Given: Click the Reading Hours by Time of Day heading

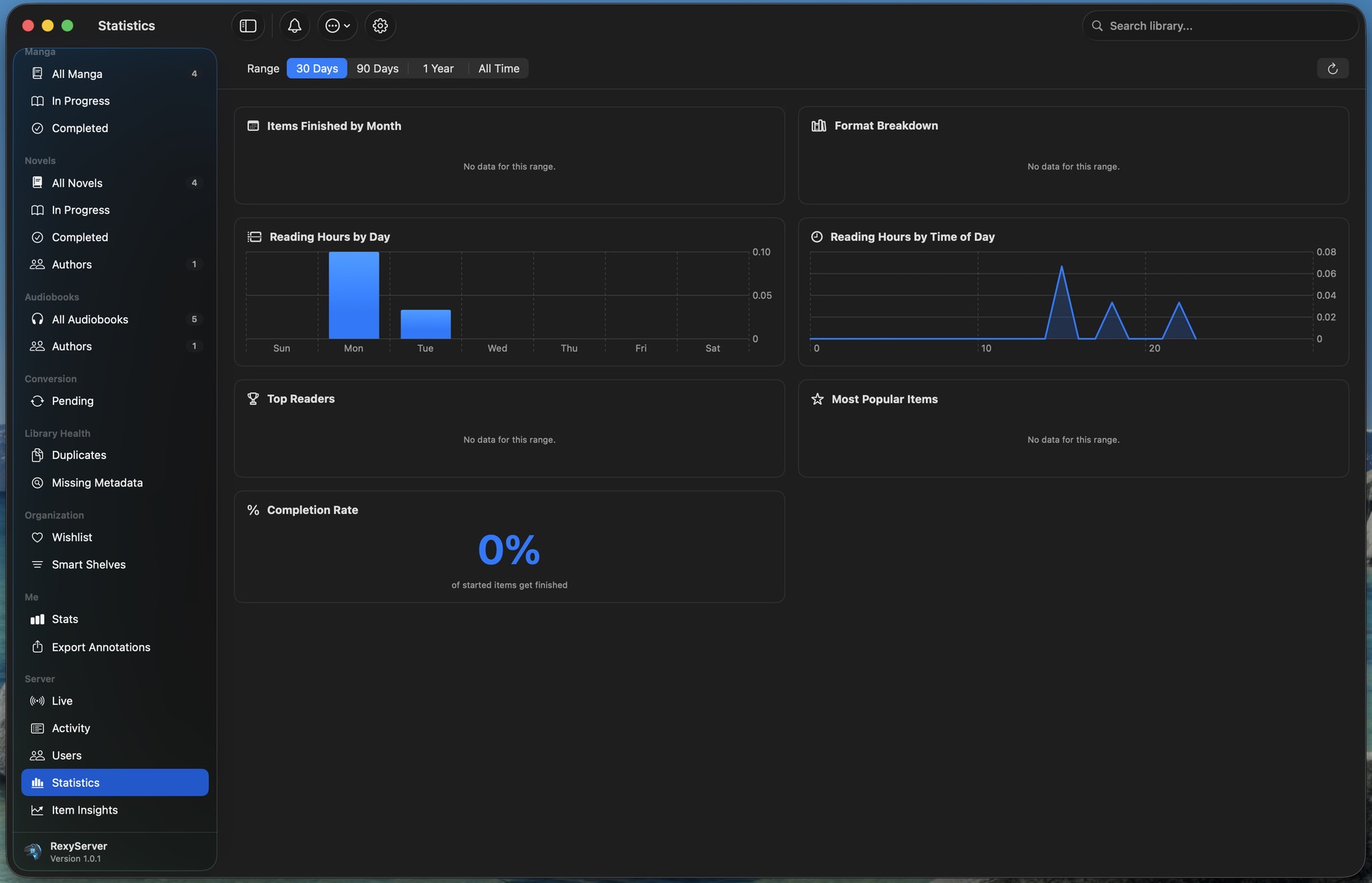Looking at the screenshot, I should coord(912,237).
